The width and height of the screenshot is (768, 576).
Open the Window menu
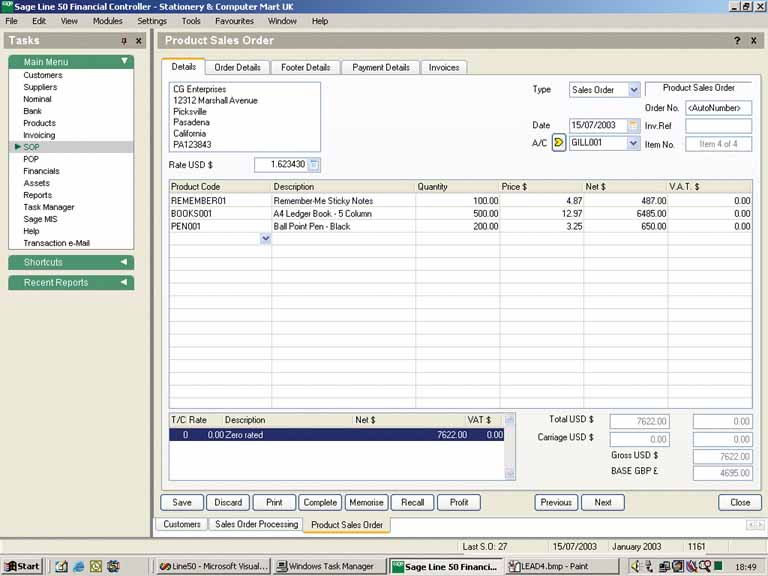[282, 21]
